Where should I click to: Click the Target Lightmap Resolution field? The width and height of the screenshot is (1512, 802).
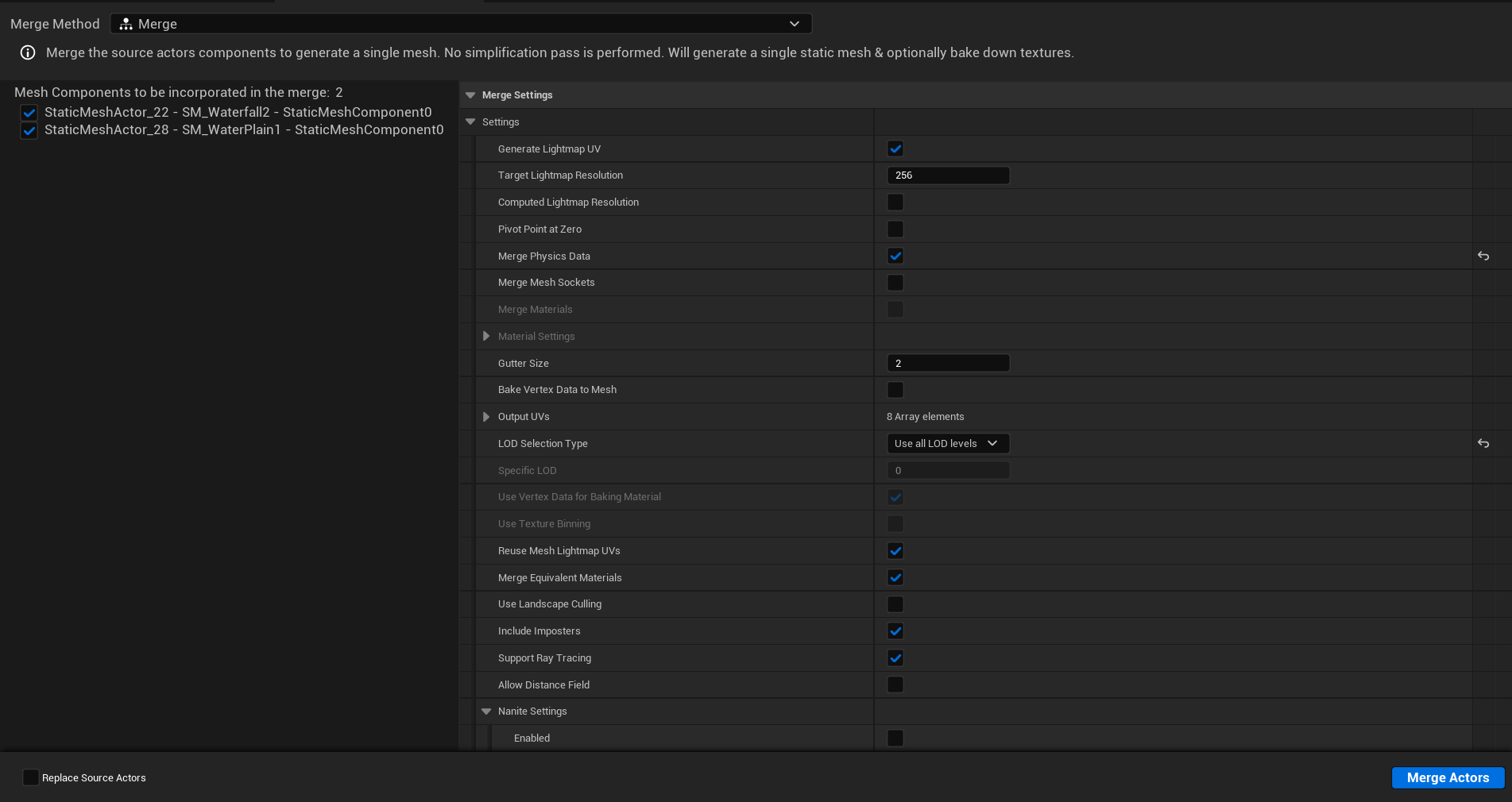coord(947,175)
